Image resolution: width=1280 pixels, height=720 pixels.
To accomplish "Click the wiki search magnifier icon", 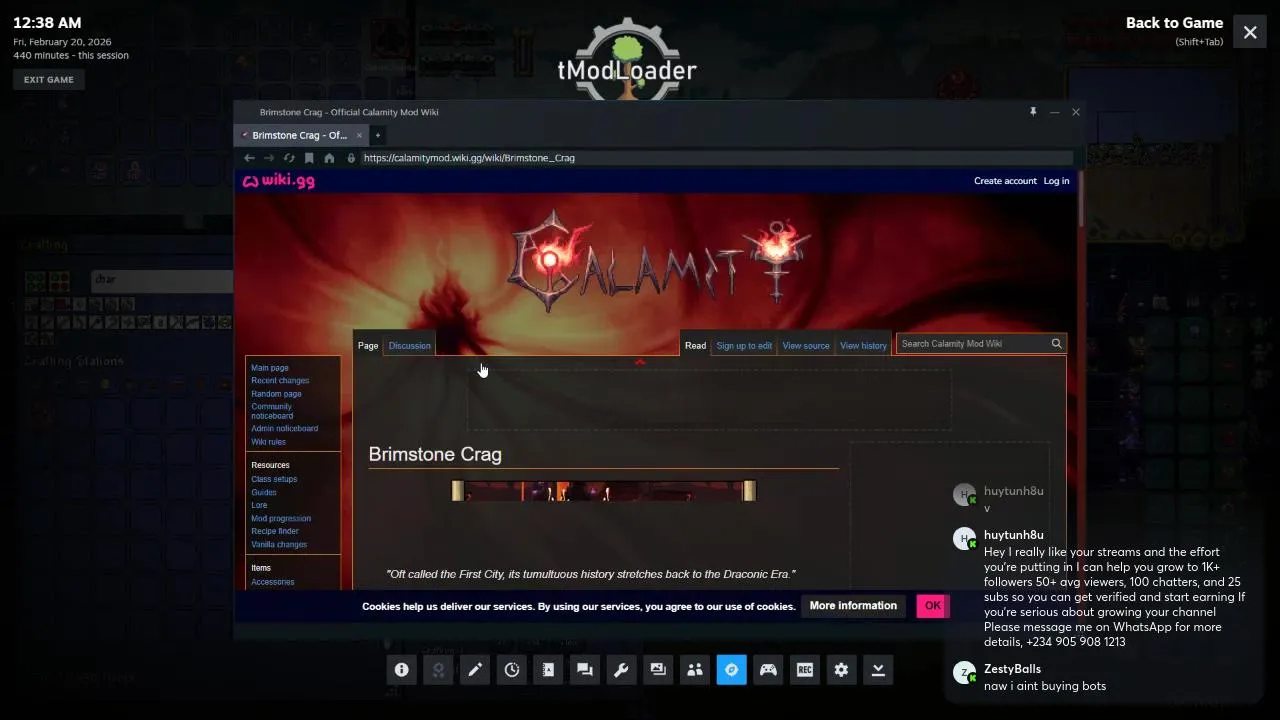I will pyautogui.click(x=1056, y=344).
